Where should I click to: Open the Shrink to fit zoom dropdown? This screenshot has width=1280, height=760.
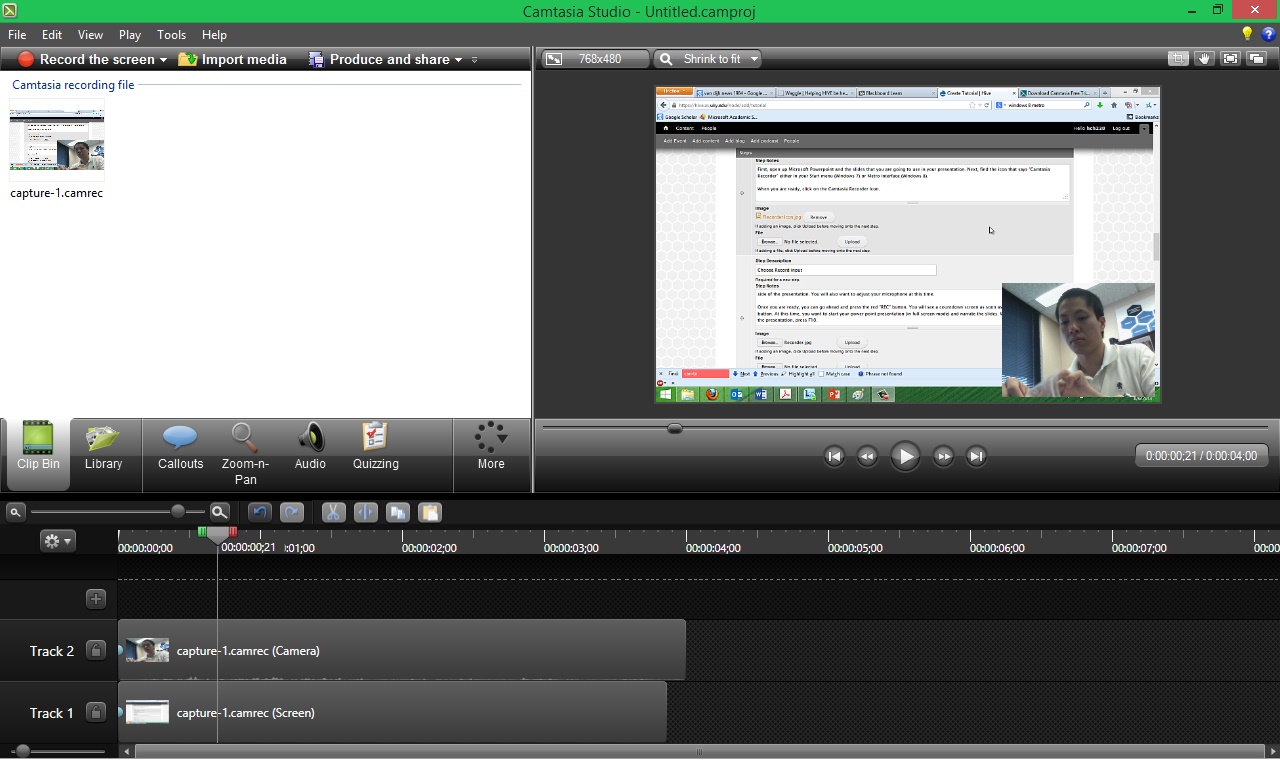pos(708,59)
